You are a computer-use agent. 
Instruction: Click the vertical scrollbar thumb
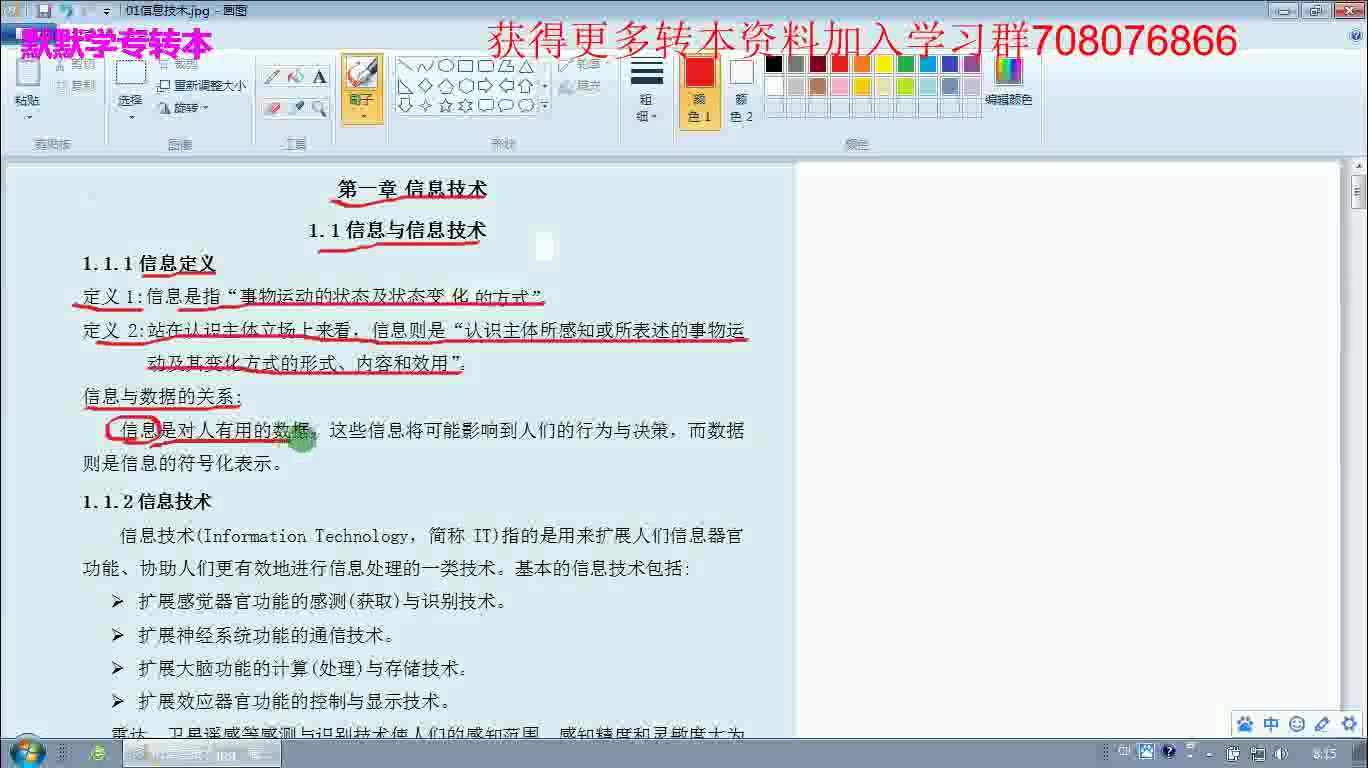(1358, 192)
